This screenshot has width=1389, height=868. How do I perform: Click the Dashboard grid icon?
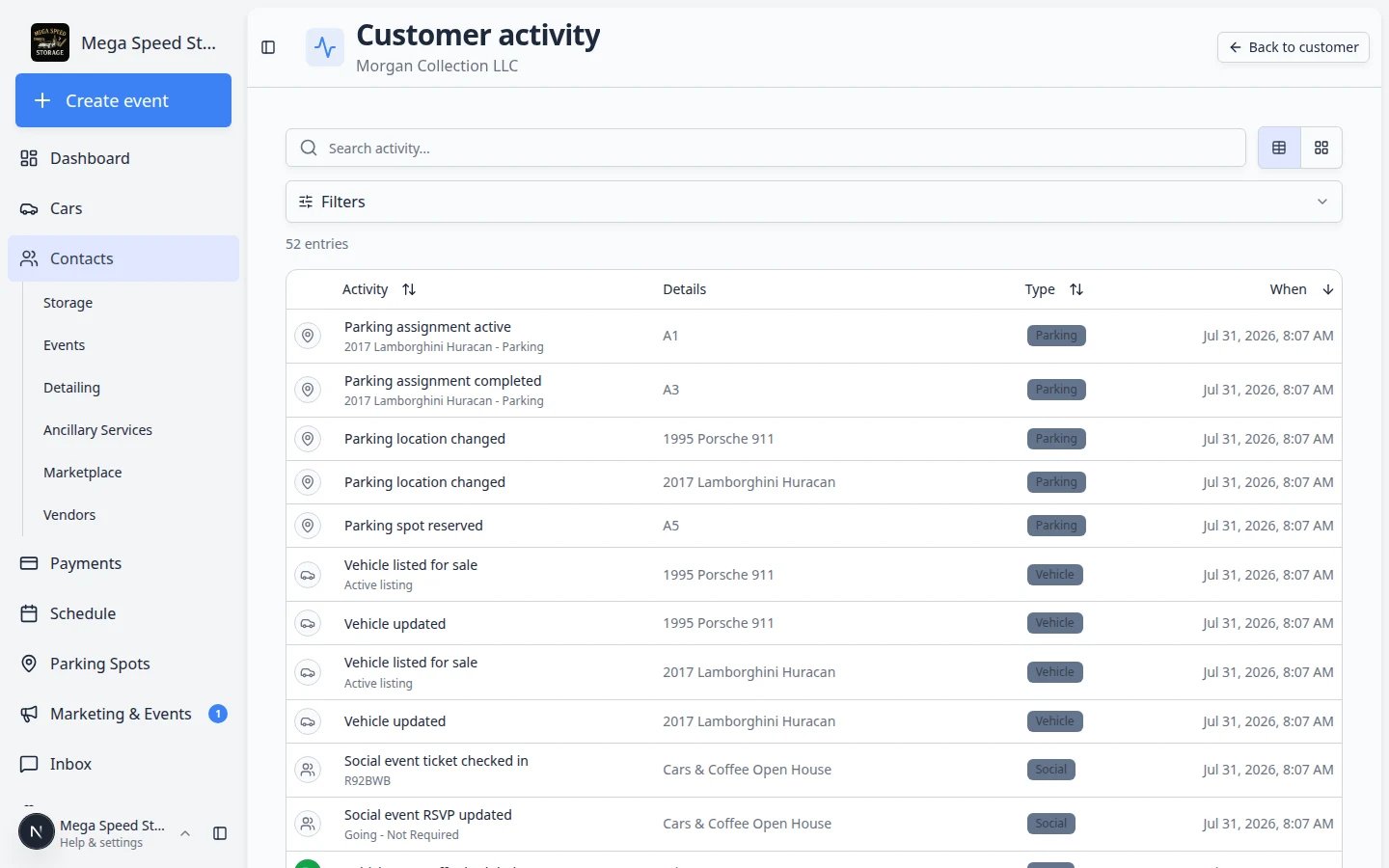pyautogui.click(x=29, y=158)
